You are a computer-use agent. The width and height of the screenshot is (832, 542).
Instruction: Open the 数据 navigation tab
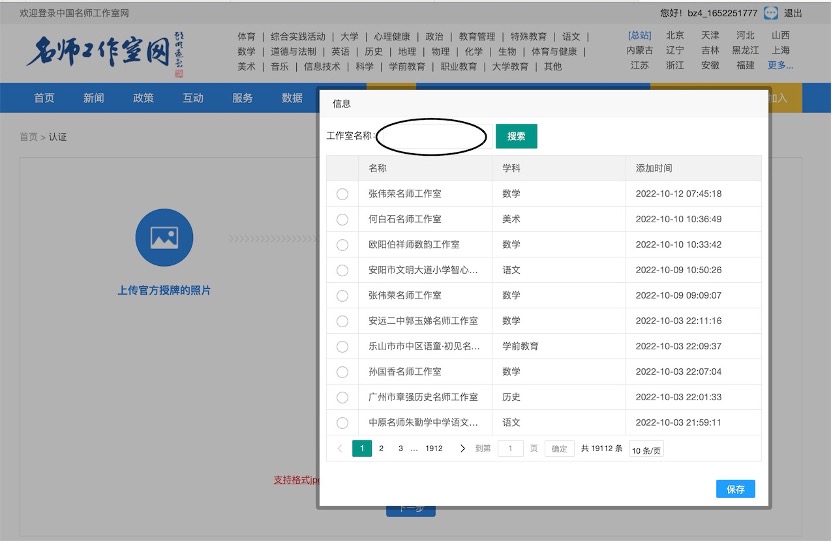pos(292,98)
